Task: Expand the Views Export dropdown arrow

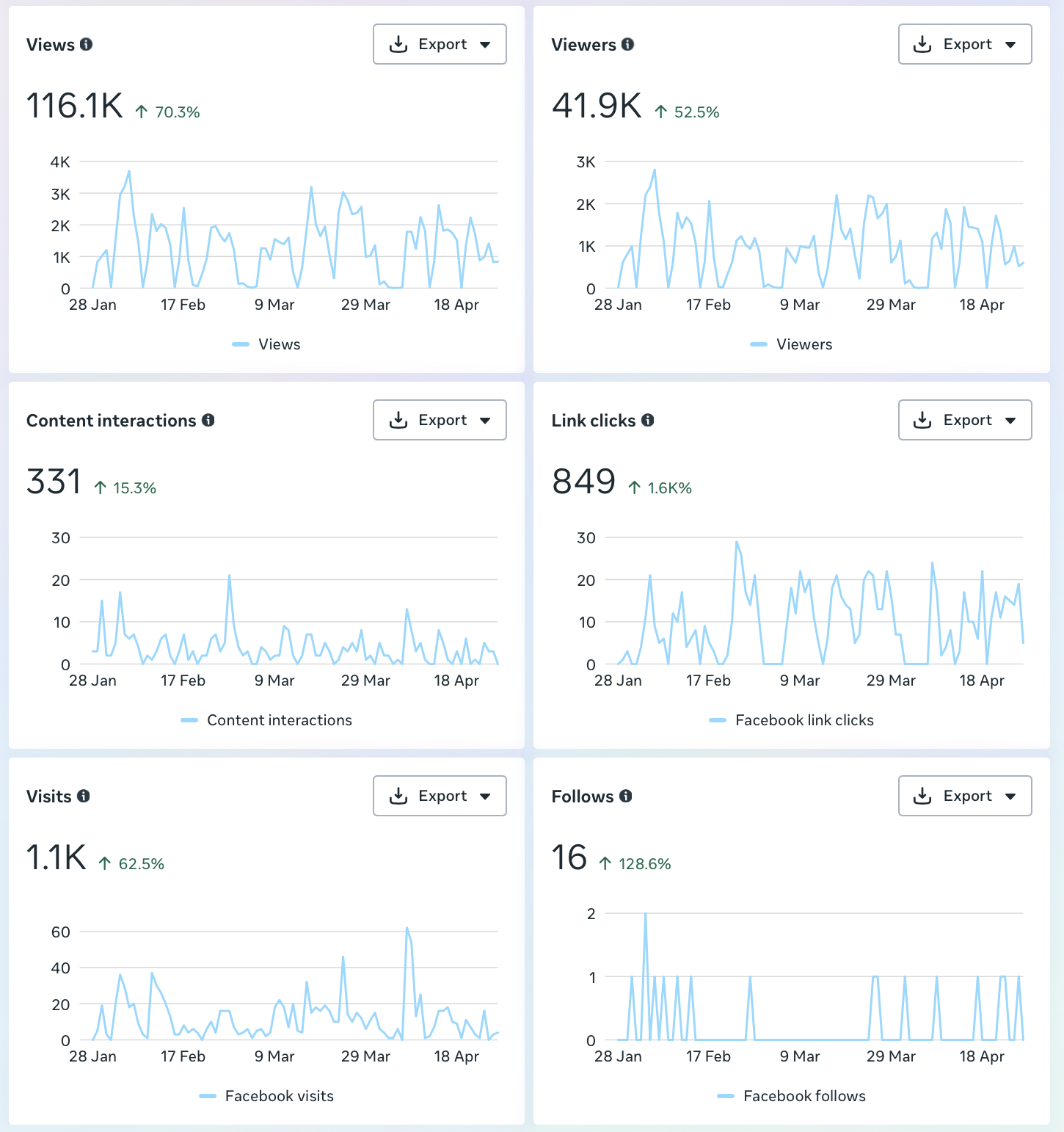Action: pyautogui.click(x=485, y=45)
